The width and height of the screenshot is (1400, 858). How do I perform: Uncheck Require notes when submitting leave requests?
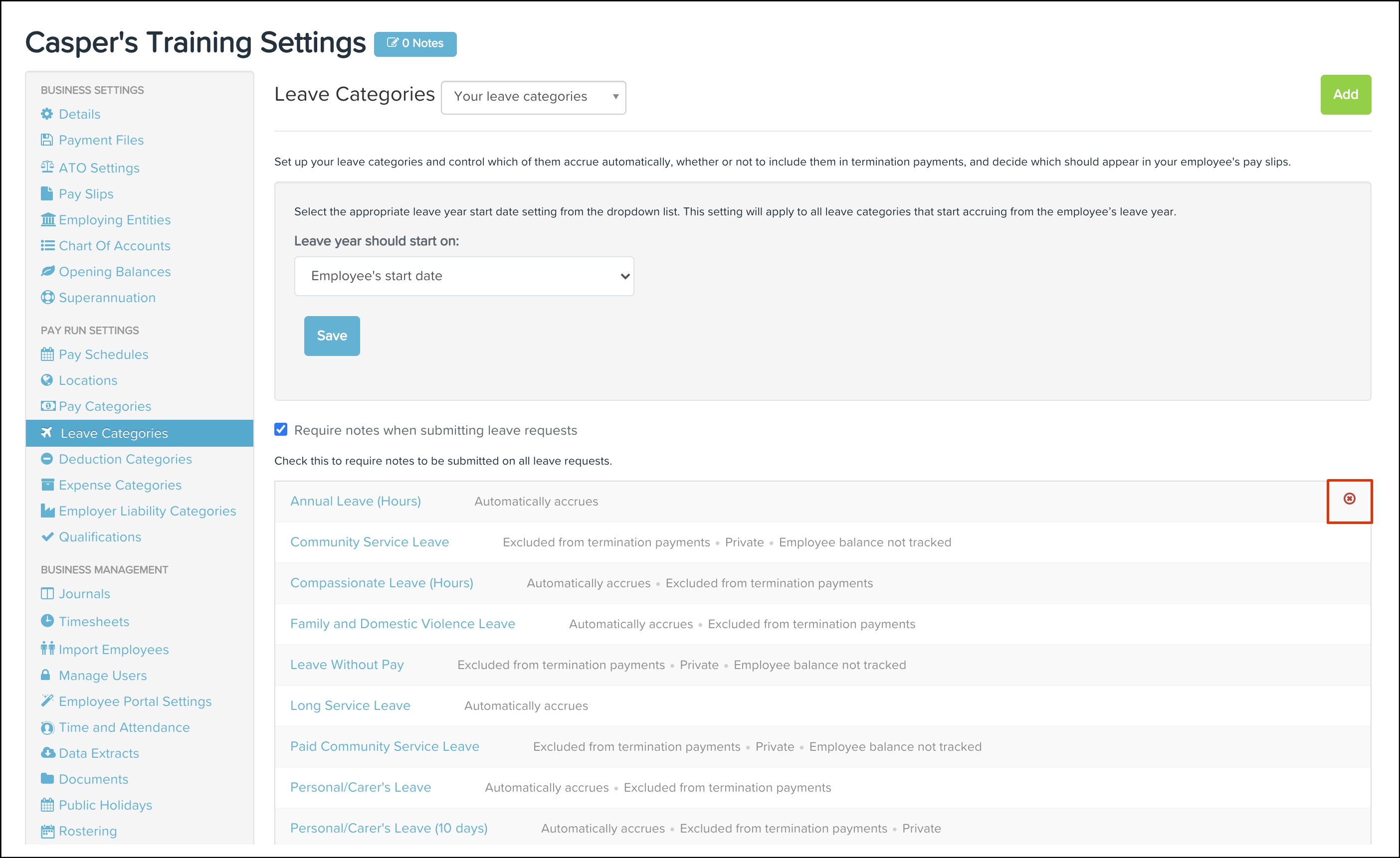281,429
